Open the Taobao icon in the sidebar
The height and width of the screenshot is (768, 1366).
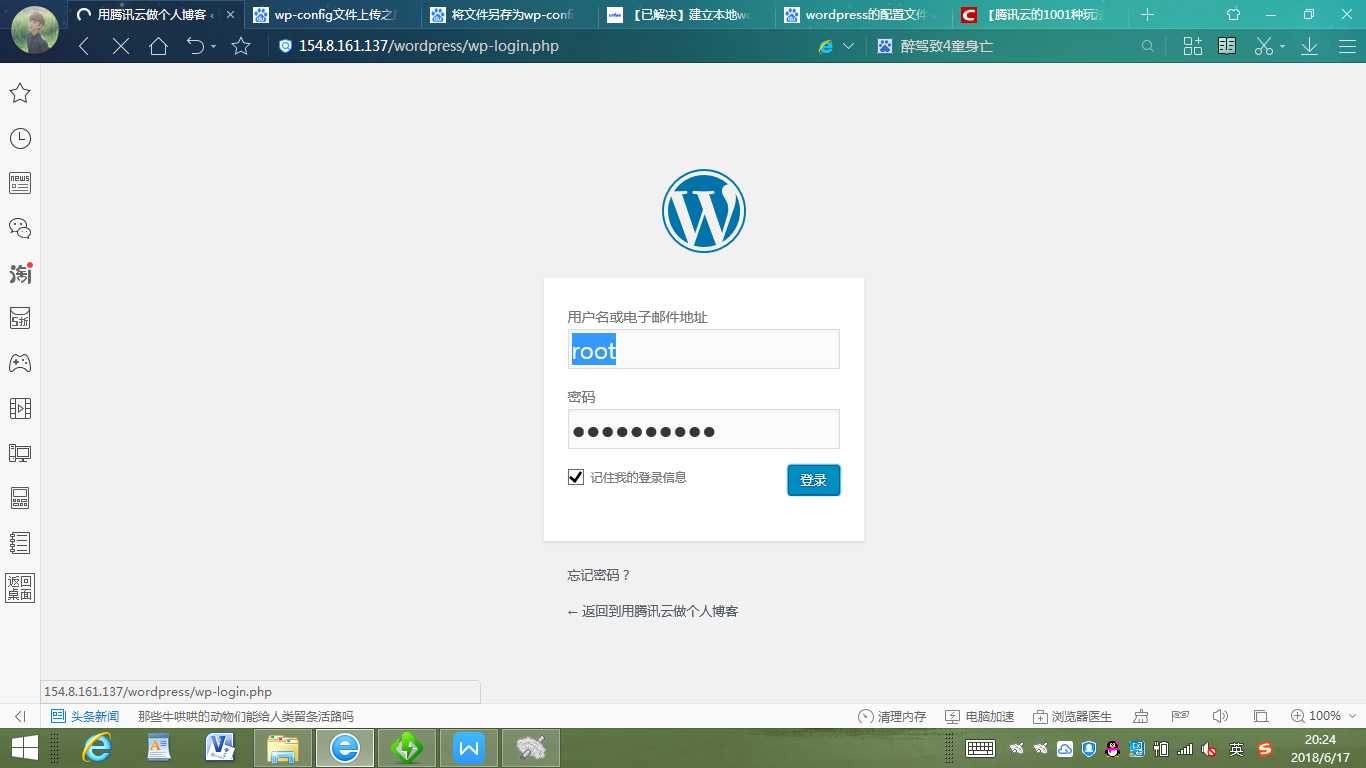tap(20, 273)
